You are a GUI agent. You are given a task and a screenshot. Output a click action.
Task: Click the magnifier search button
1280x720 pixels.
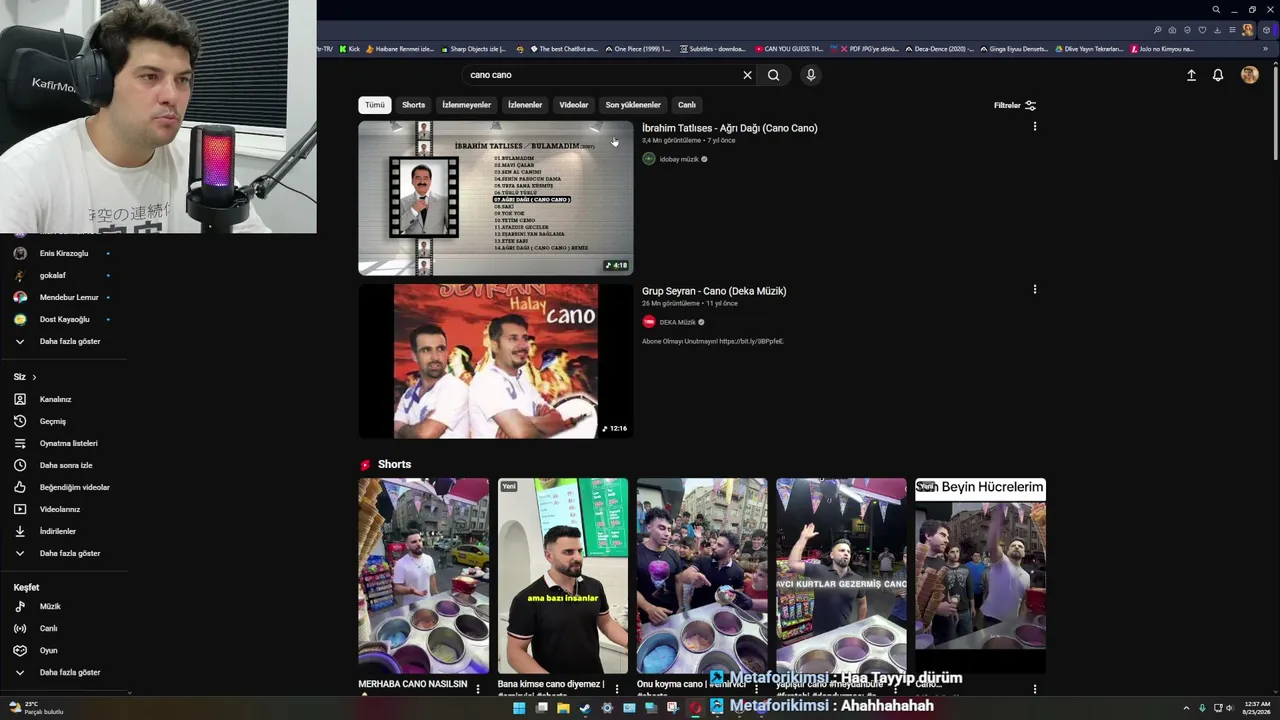pos(774,75)
